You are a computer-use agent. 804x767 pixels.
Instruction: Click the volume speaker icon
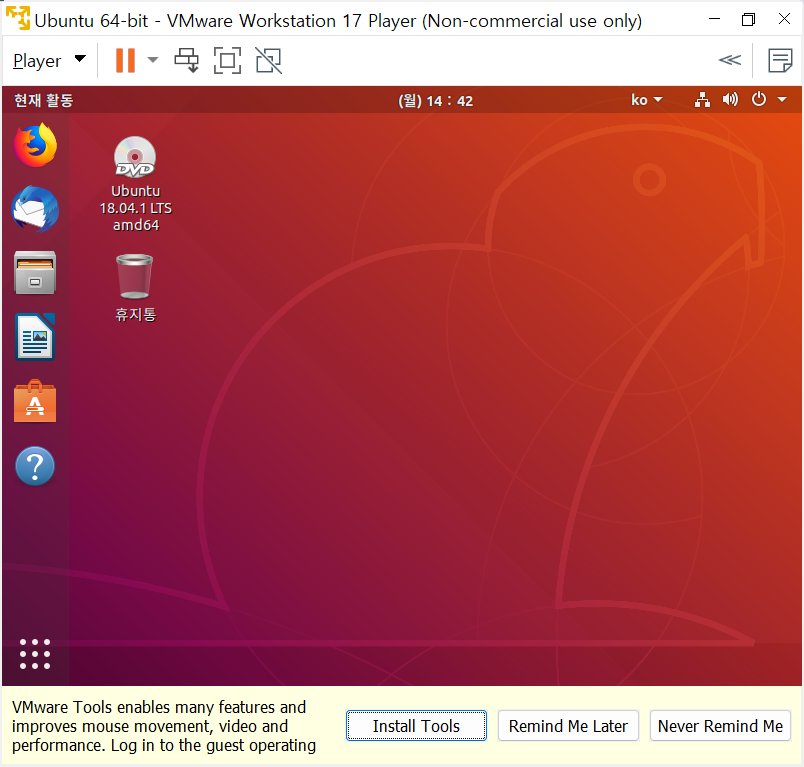[x=730, y=99]
